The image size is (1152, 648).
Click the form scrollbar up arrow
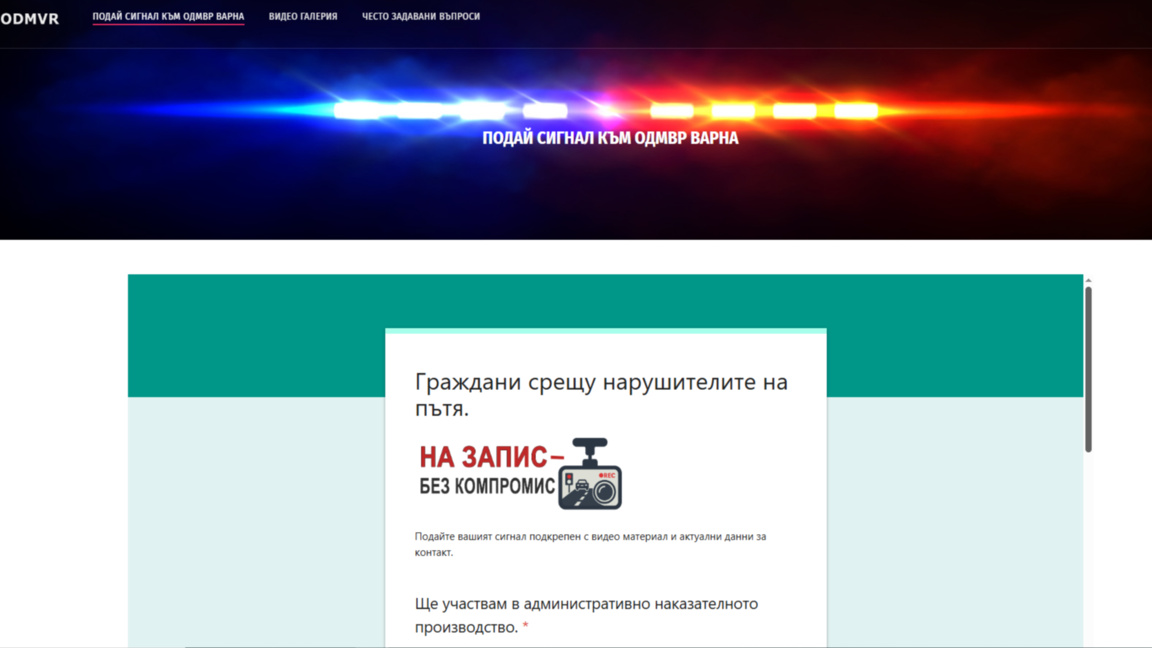click(x=1088, y=280)
